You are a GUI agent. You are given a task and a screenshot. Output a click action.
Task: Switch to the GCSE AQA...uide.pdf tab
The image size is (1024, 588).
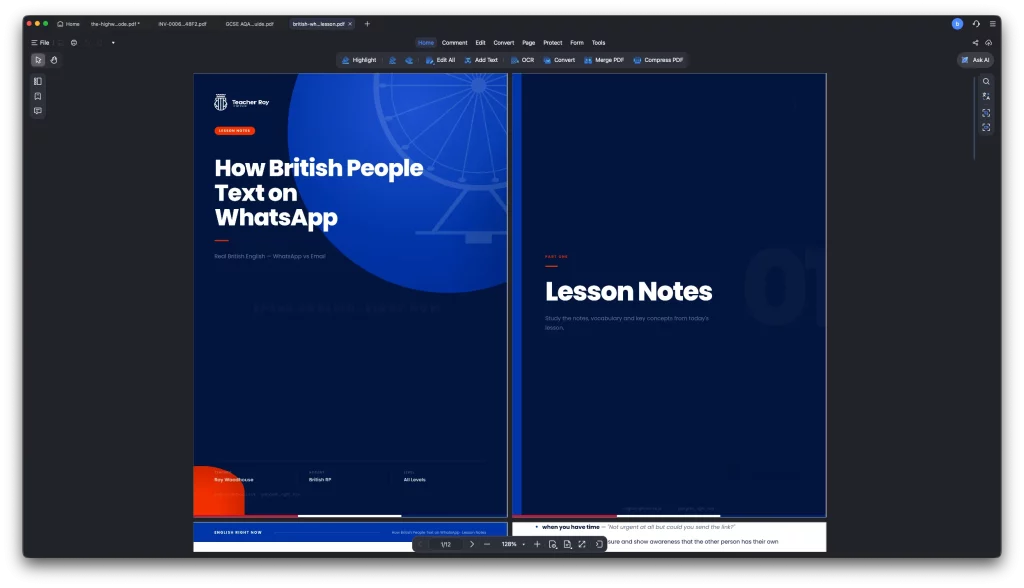click(x=249, y=24)
